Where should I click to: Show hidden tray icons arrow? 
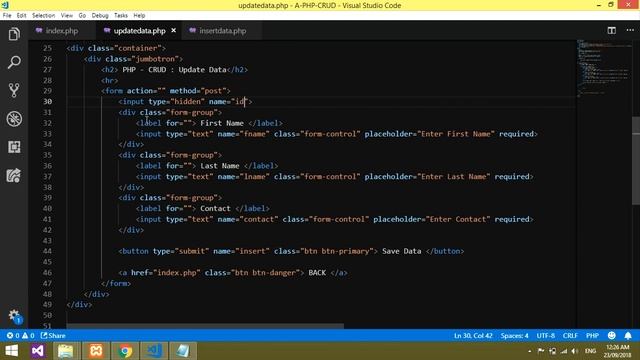pos(530,351)
